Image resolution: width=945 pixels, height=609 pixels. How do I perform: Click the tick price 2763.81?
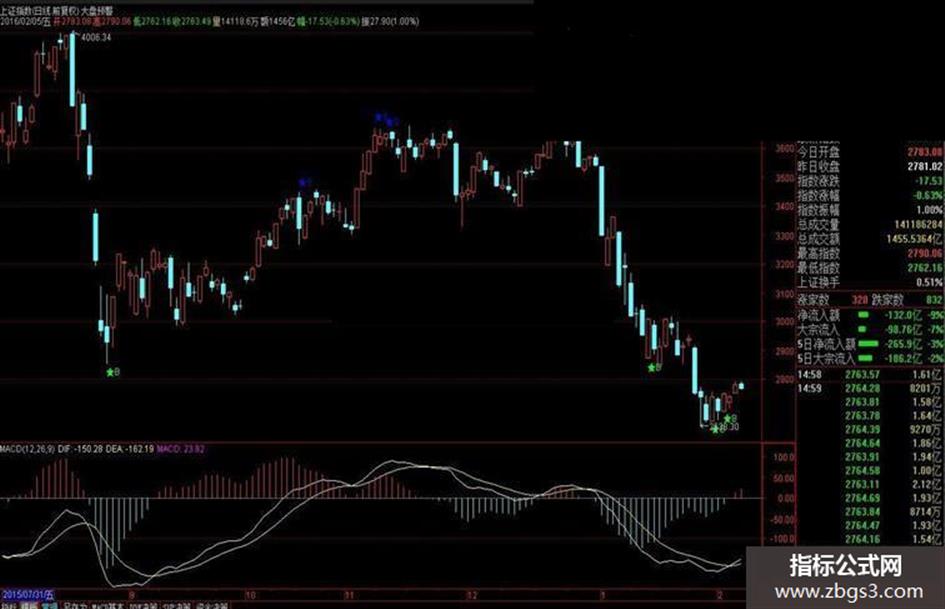[862, 402]
